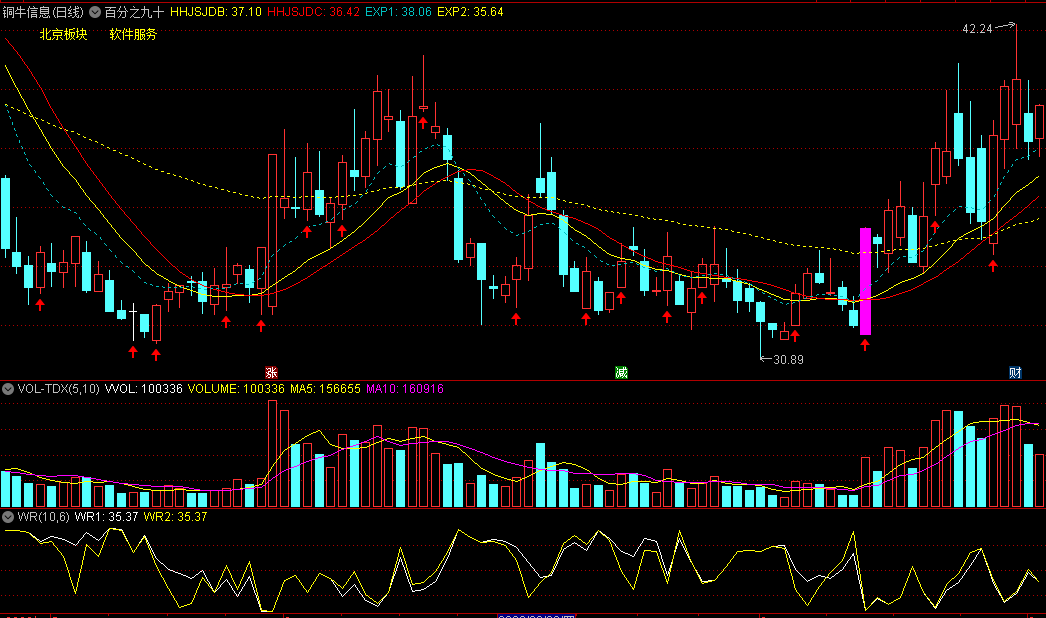Click the WR1: 35.37 value
This screenshot has height=618, width=1046.
[x=106, y=517]
